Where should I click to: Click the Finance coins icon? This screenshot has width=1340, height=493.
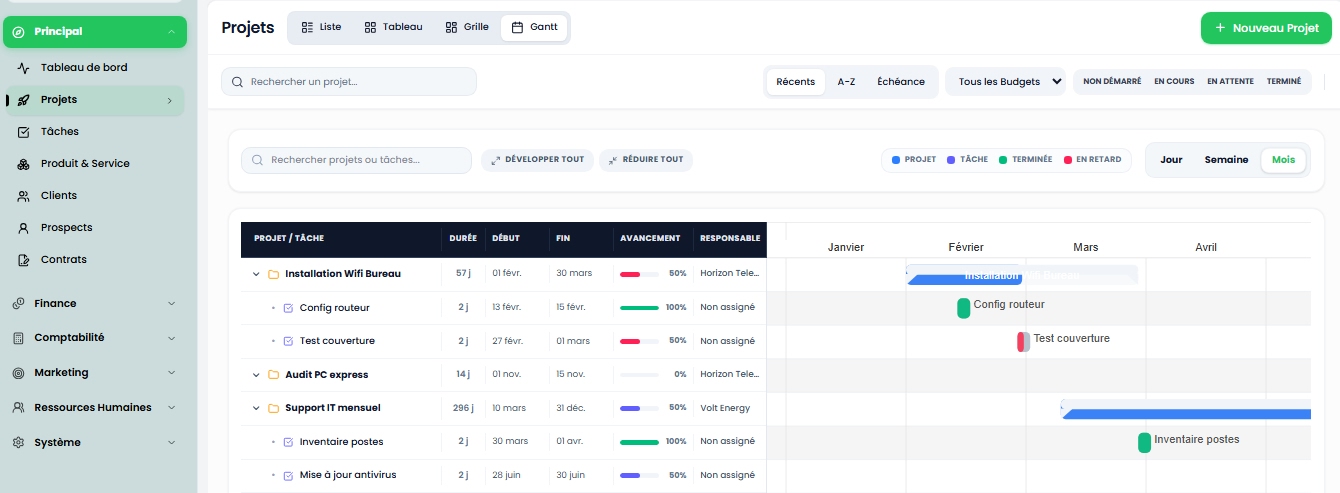(x=18, y=304)
